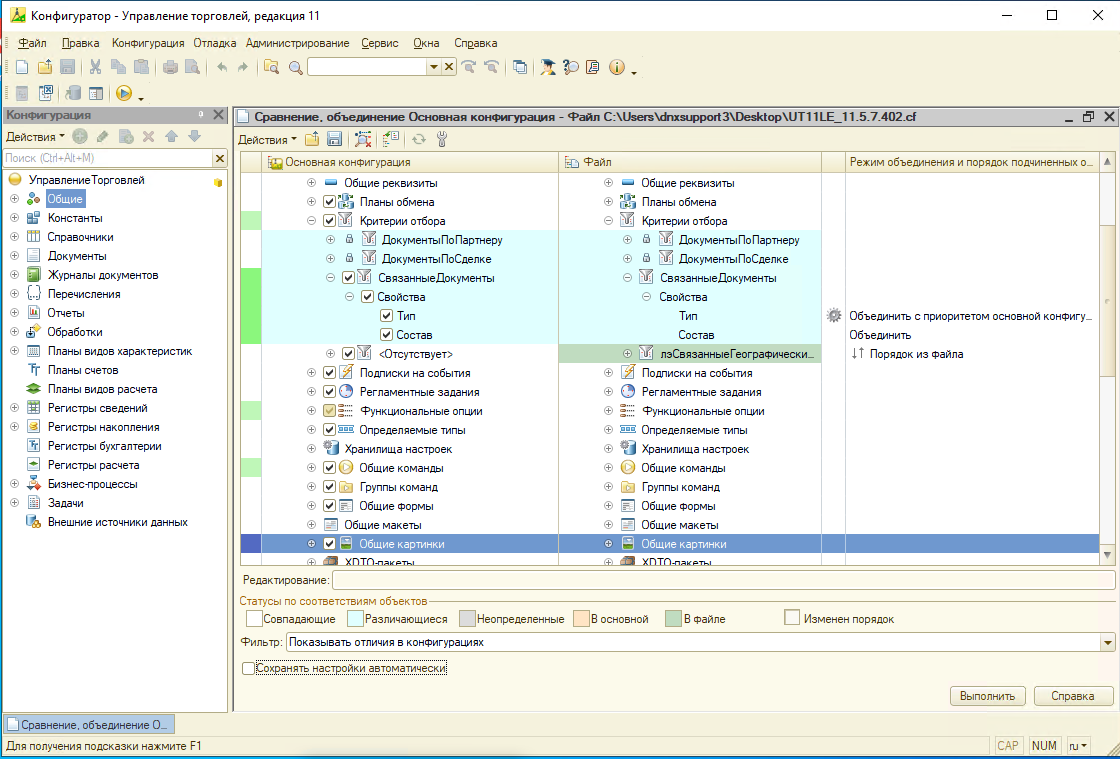Click the refresh comparison icon
Image resolution: width=1120 pixels, height=759 pixels.
(x=419, y=139)
